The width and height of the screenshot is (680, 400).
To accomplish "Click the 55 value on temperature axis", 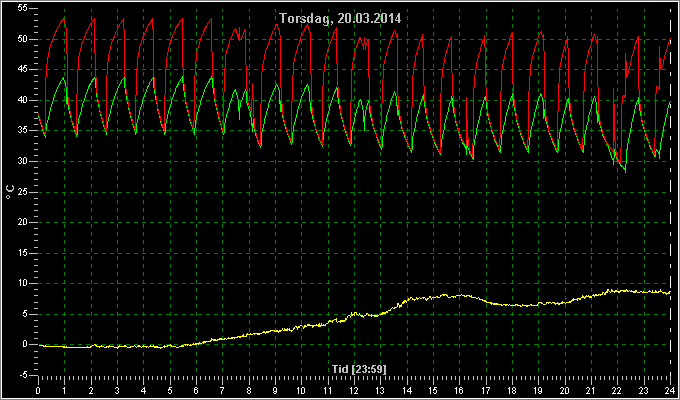I will tap(23, 8).
